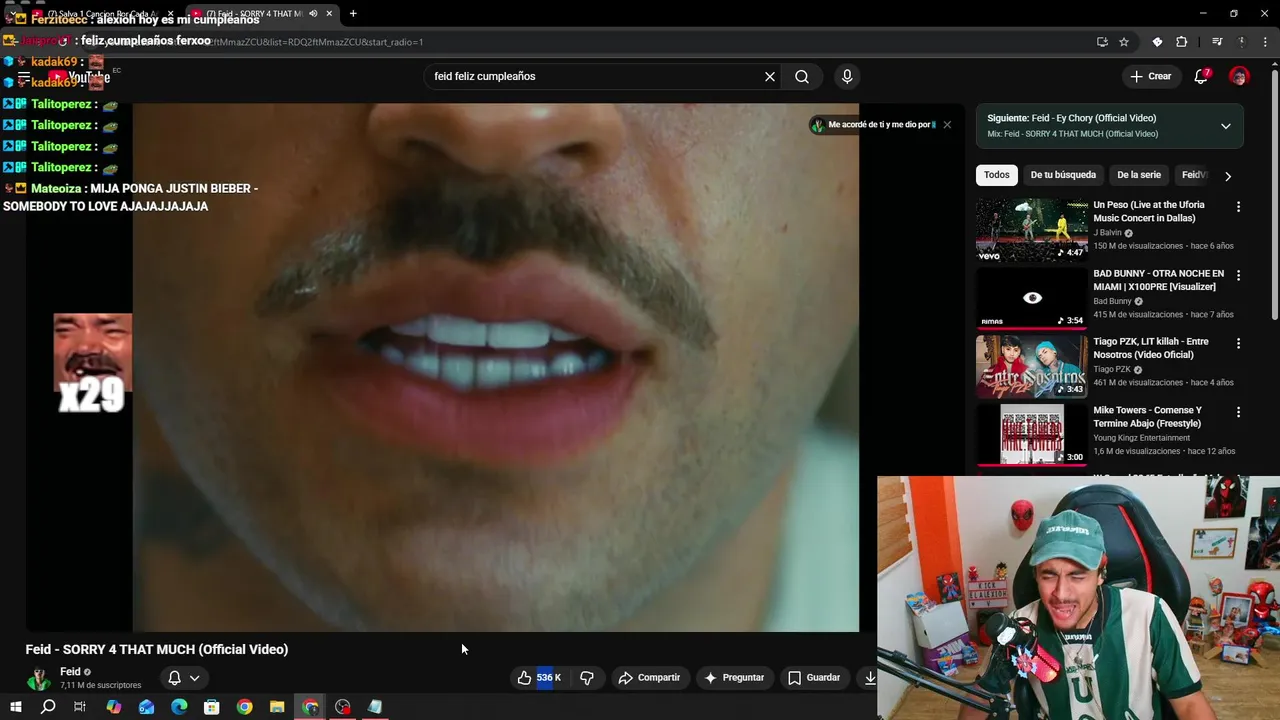Close the video info card popup
This screenshot has width=1280, height=720.
pyautogui.click(x=947, y=125)
